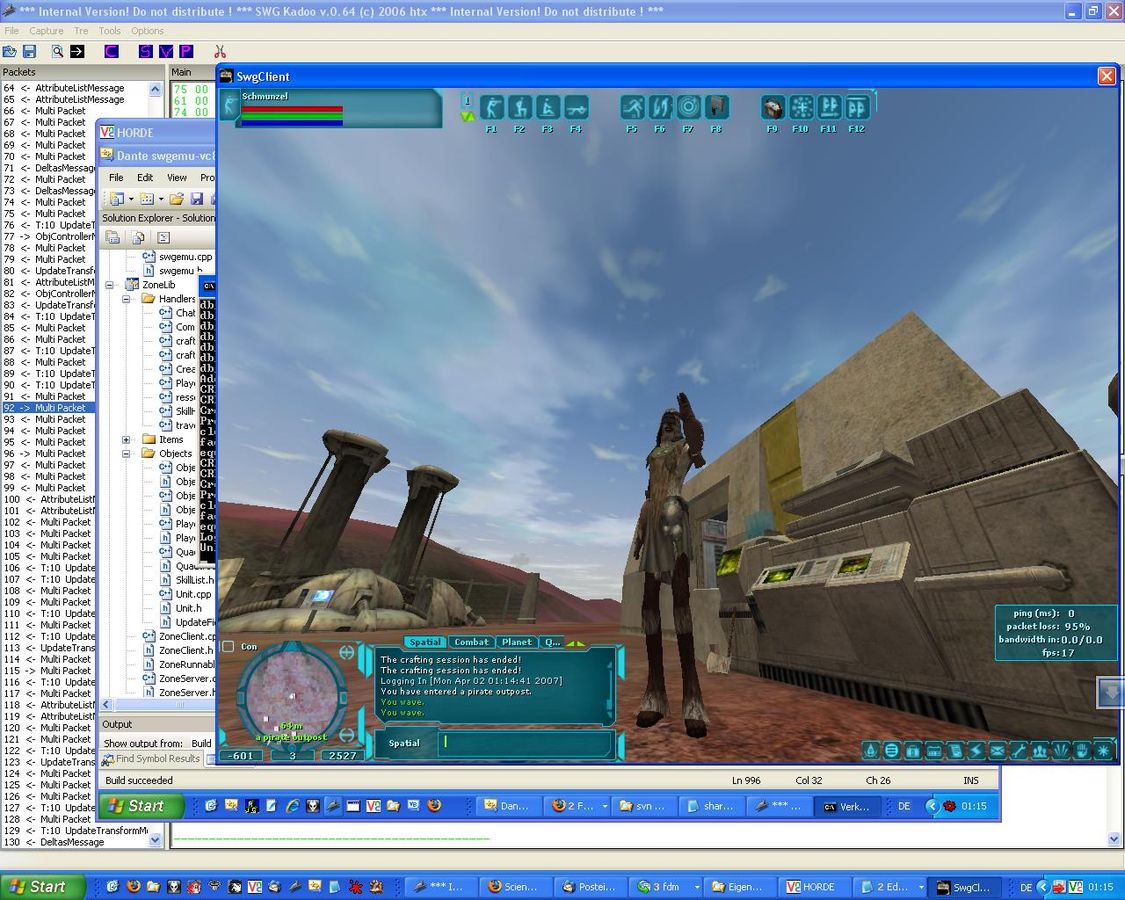The height and width of the screenshot is (900, 1125).
Task: Click the F7 target-ring toolbar slot
Action: tap(688, 108)
